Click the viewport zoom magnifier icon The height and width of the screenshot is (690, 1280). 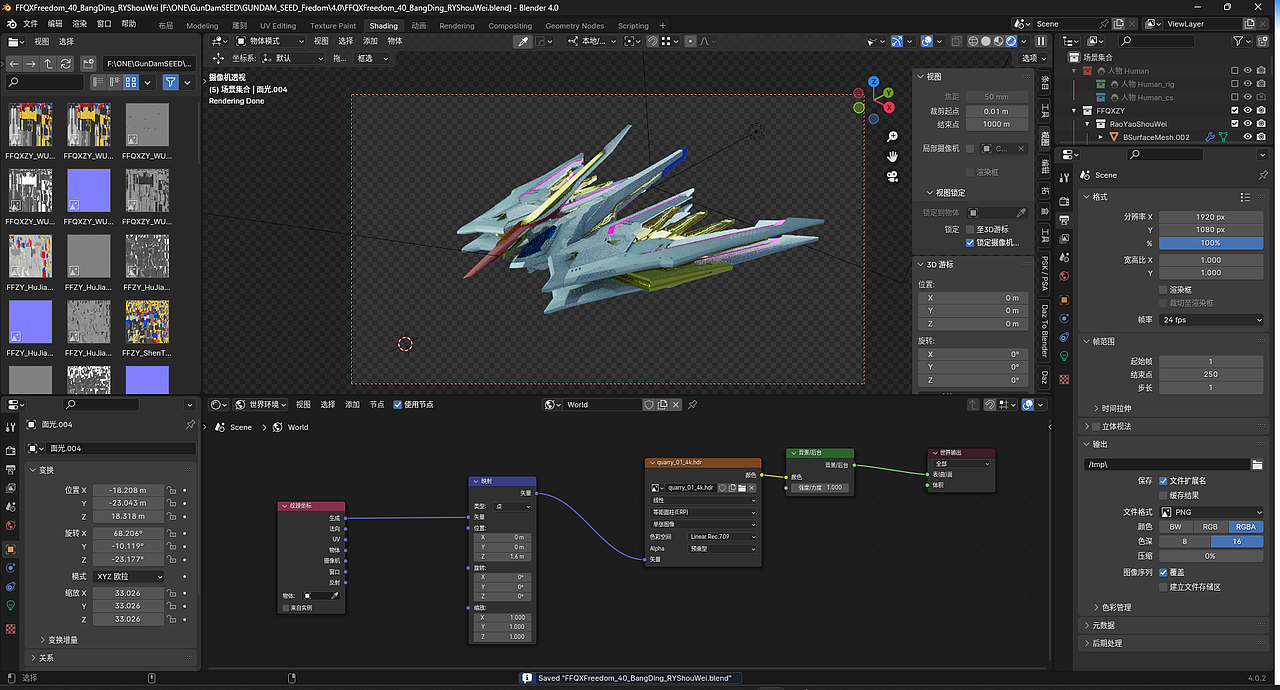892,136
